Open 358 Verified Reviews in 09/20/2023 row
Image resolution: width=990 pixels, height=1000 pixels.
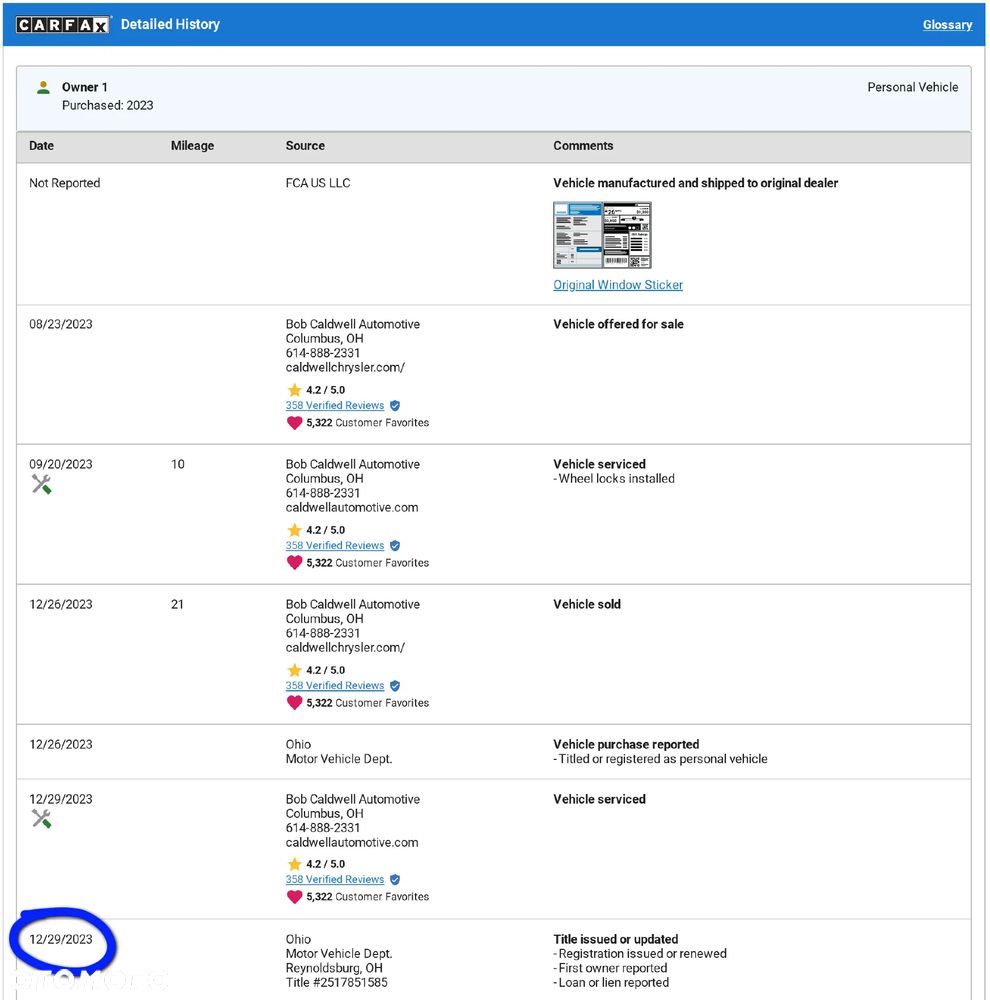(x=335, y=546)
